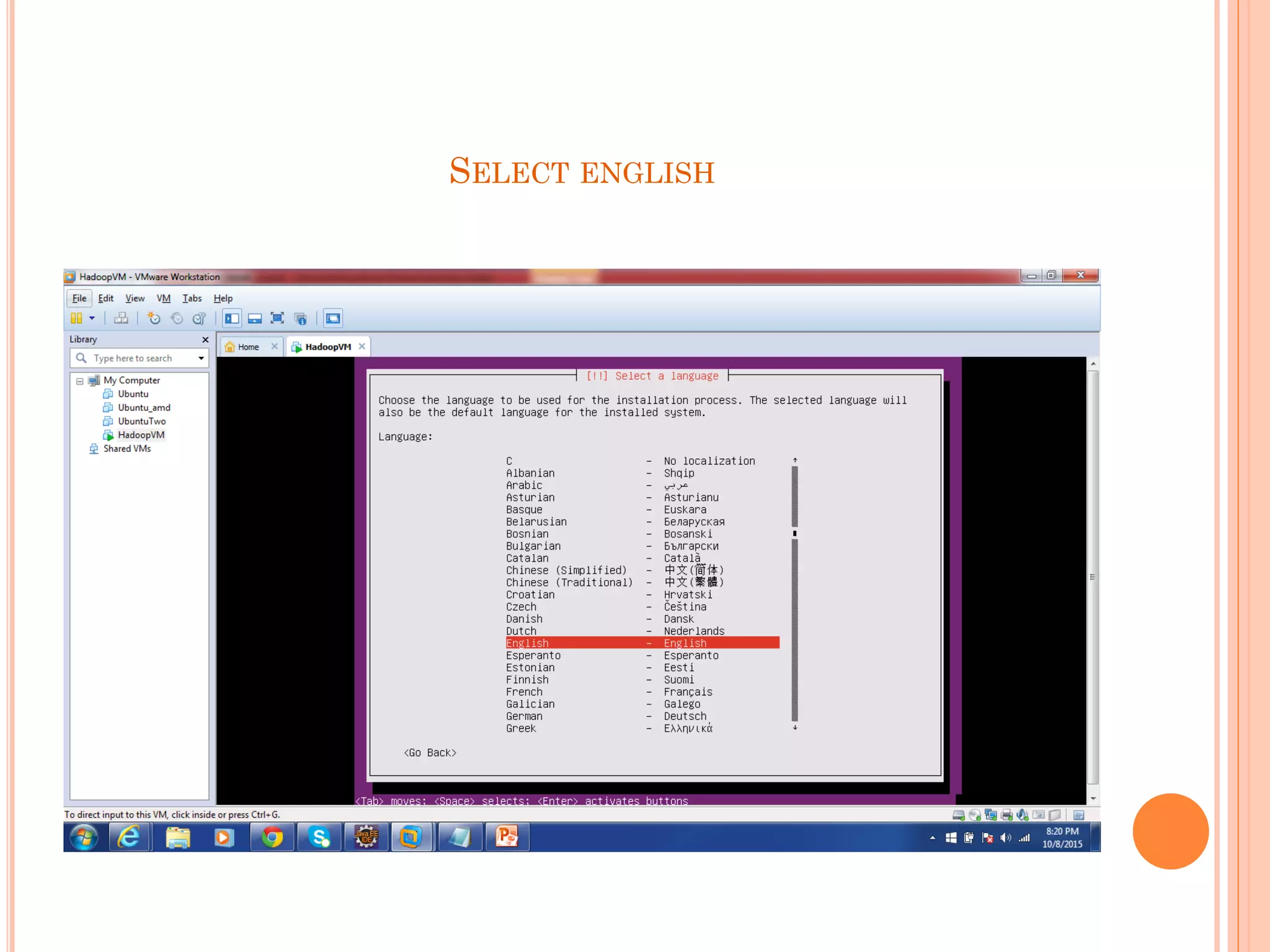Open the View menu
1270x952 pixels.
pyautogui.click(x=135, y=298)
